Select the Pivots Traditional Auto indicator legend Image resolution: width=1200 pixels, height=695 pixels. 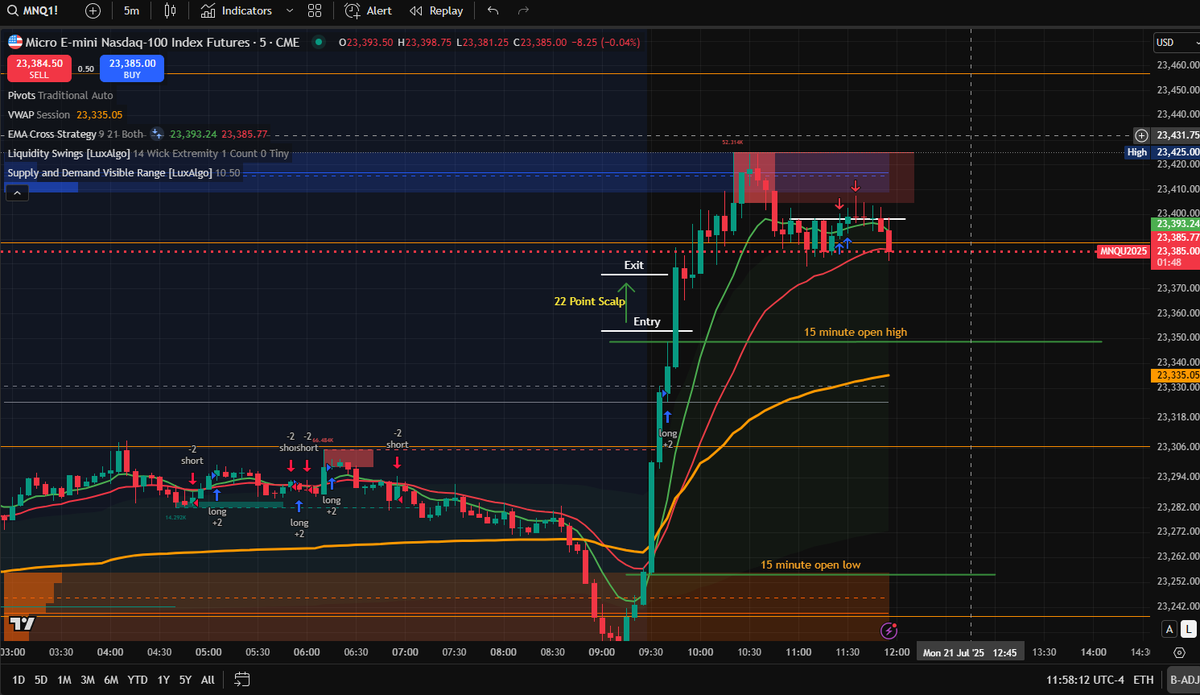[62, 95]
